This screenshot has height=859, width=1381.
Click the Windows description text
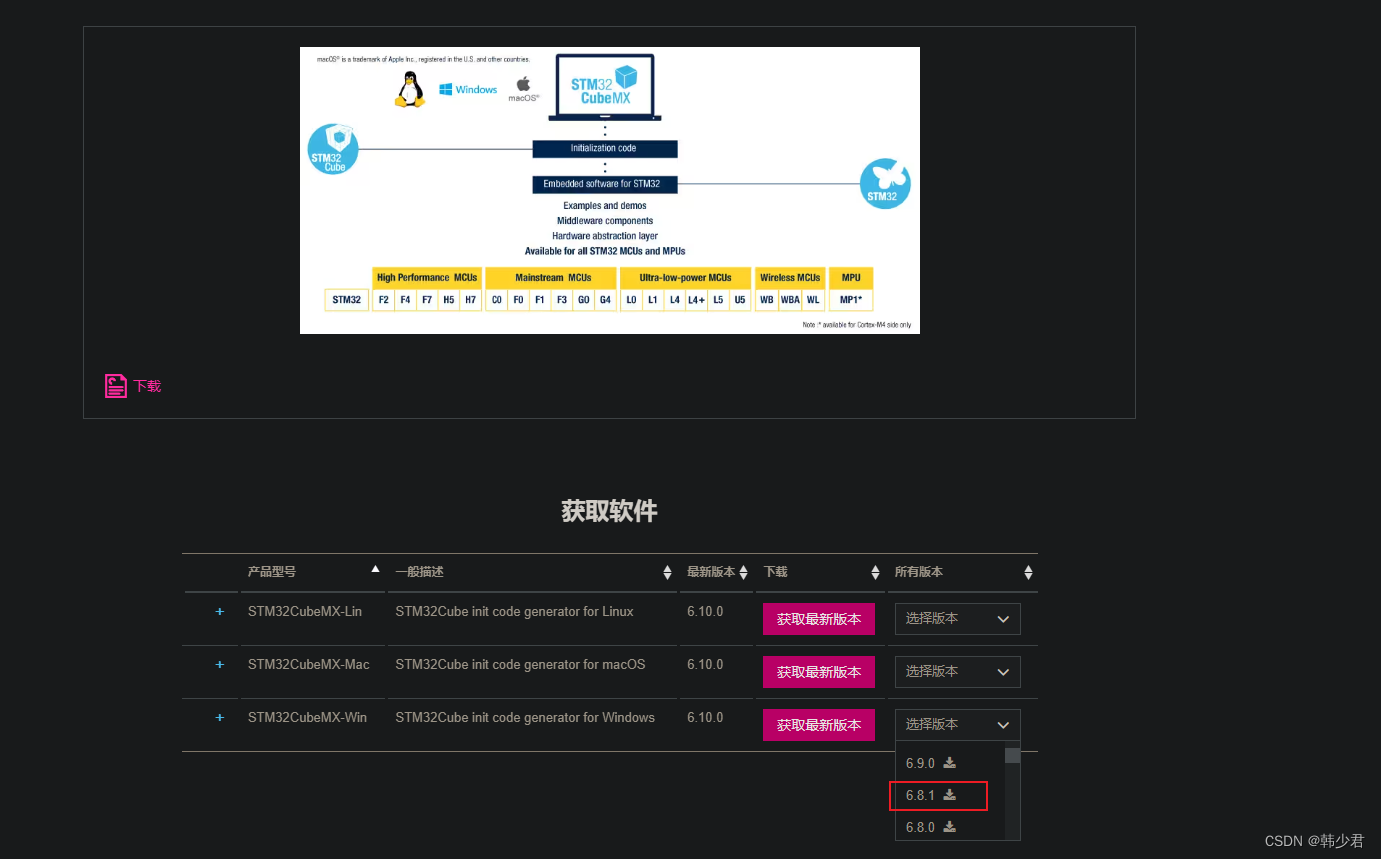525,717
